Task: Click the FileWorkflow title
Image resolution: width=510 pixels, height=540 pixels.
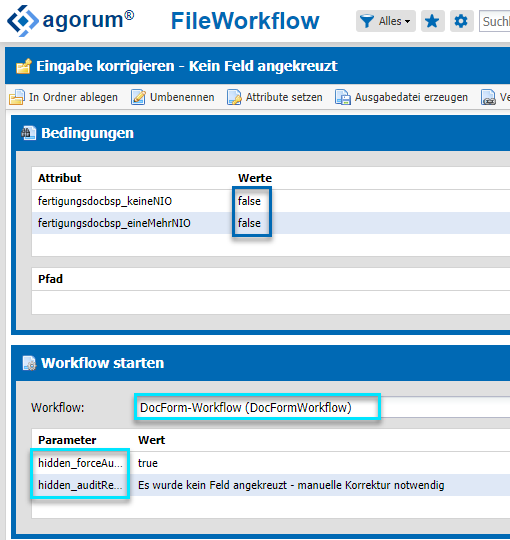Action: click(x=245, y=21)
